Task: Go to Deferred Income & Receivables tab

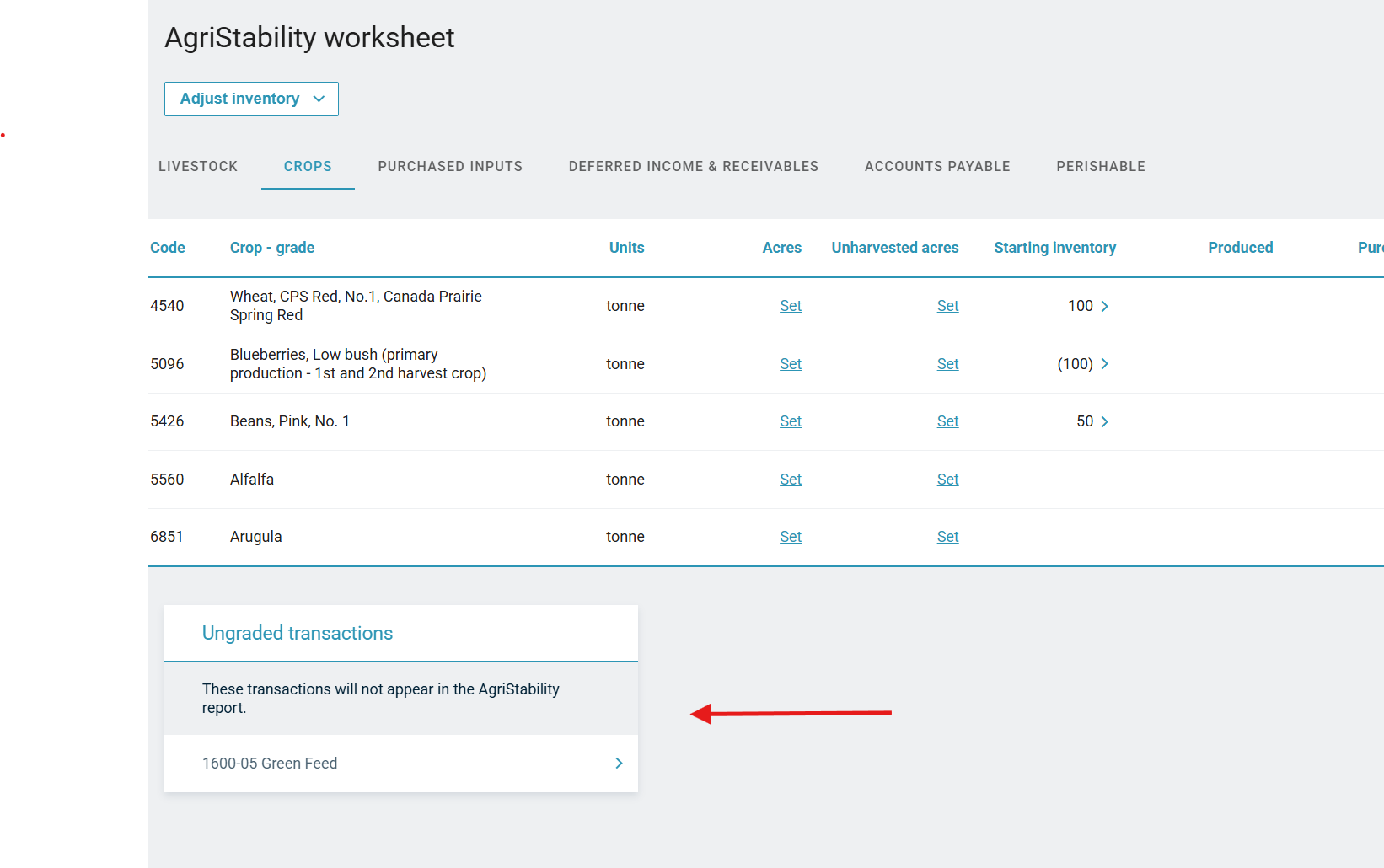Action: [x=693, y=166]
